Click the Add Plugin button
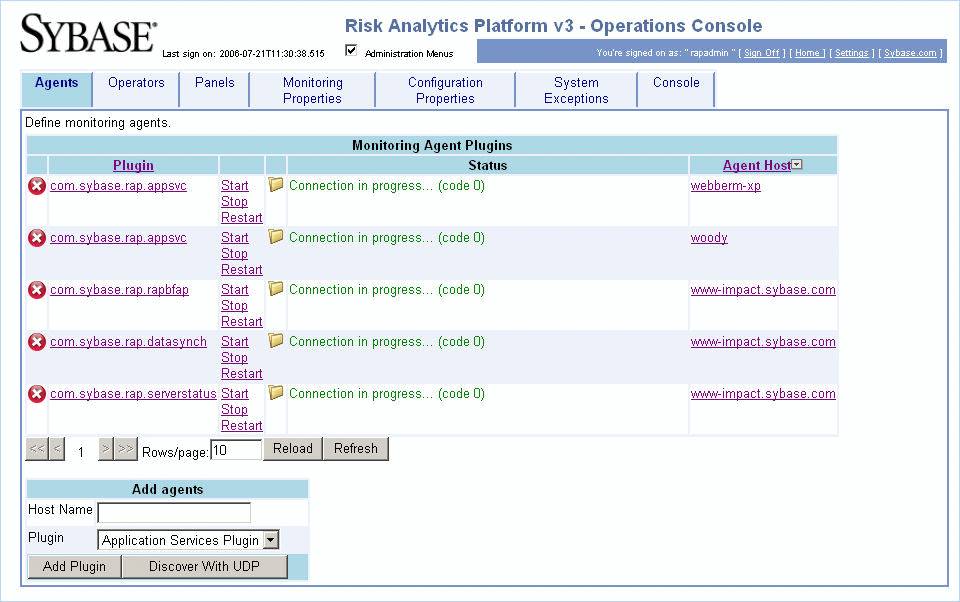The height and width of the screenshot is (602, 960). tap(74, 566)
